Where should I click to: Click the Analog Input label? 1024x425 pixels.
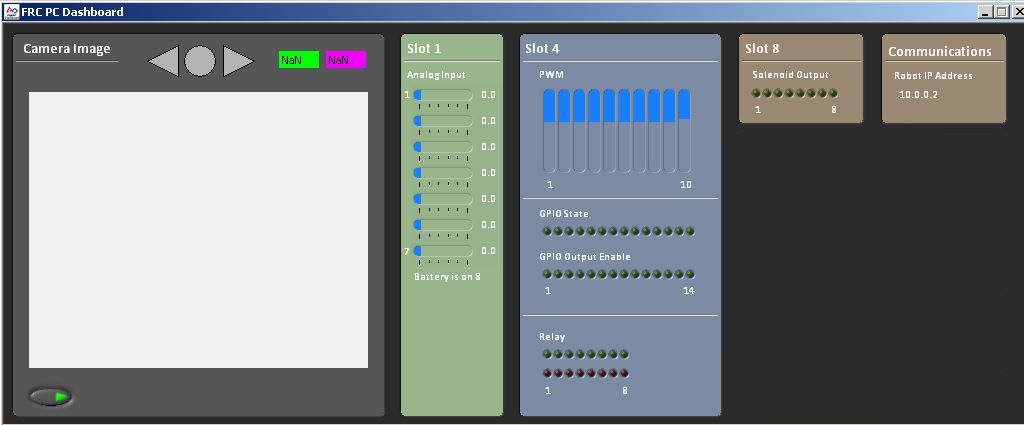(436, 75)
